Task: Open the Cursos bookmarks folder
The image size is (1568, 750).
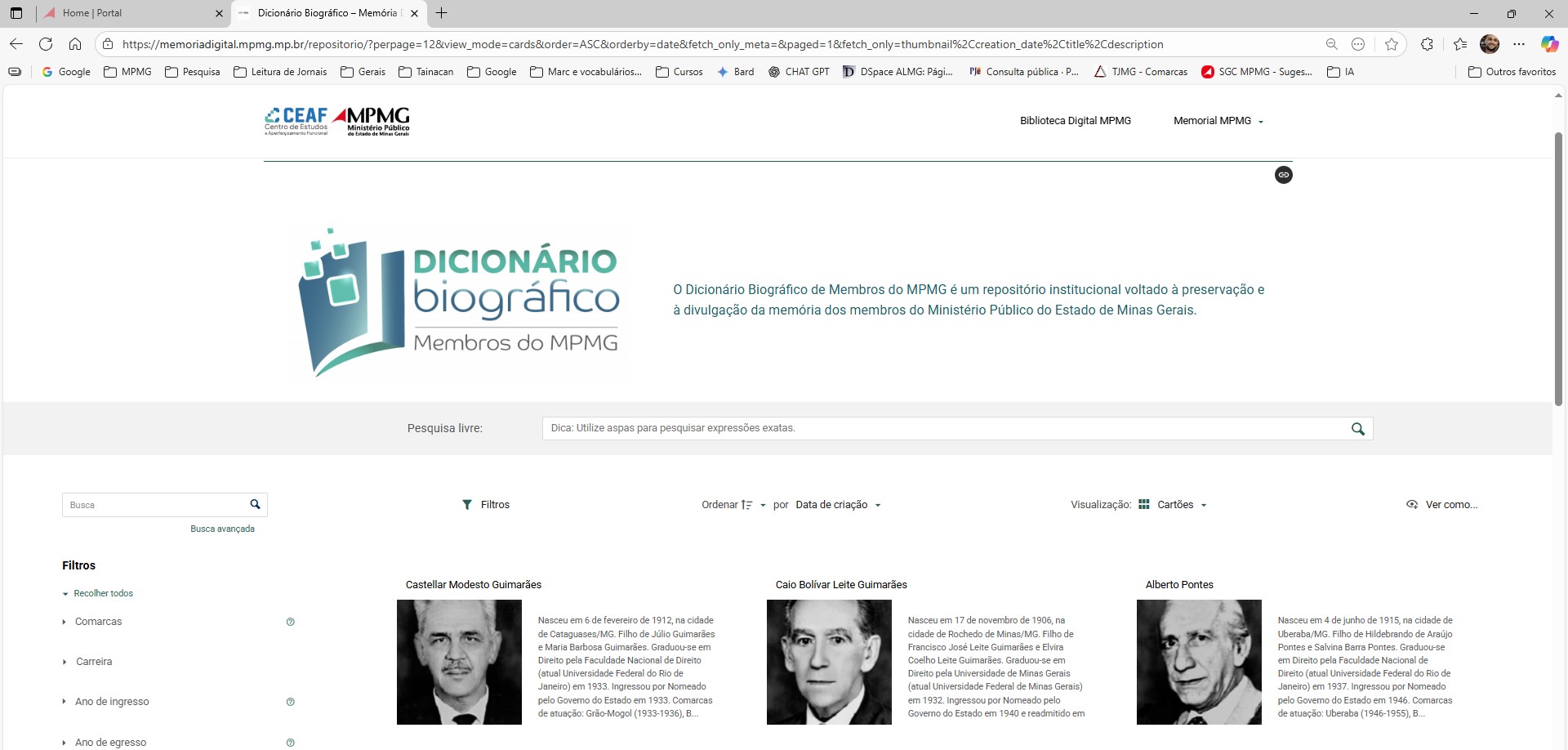Action: coord(679,72)
